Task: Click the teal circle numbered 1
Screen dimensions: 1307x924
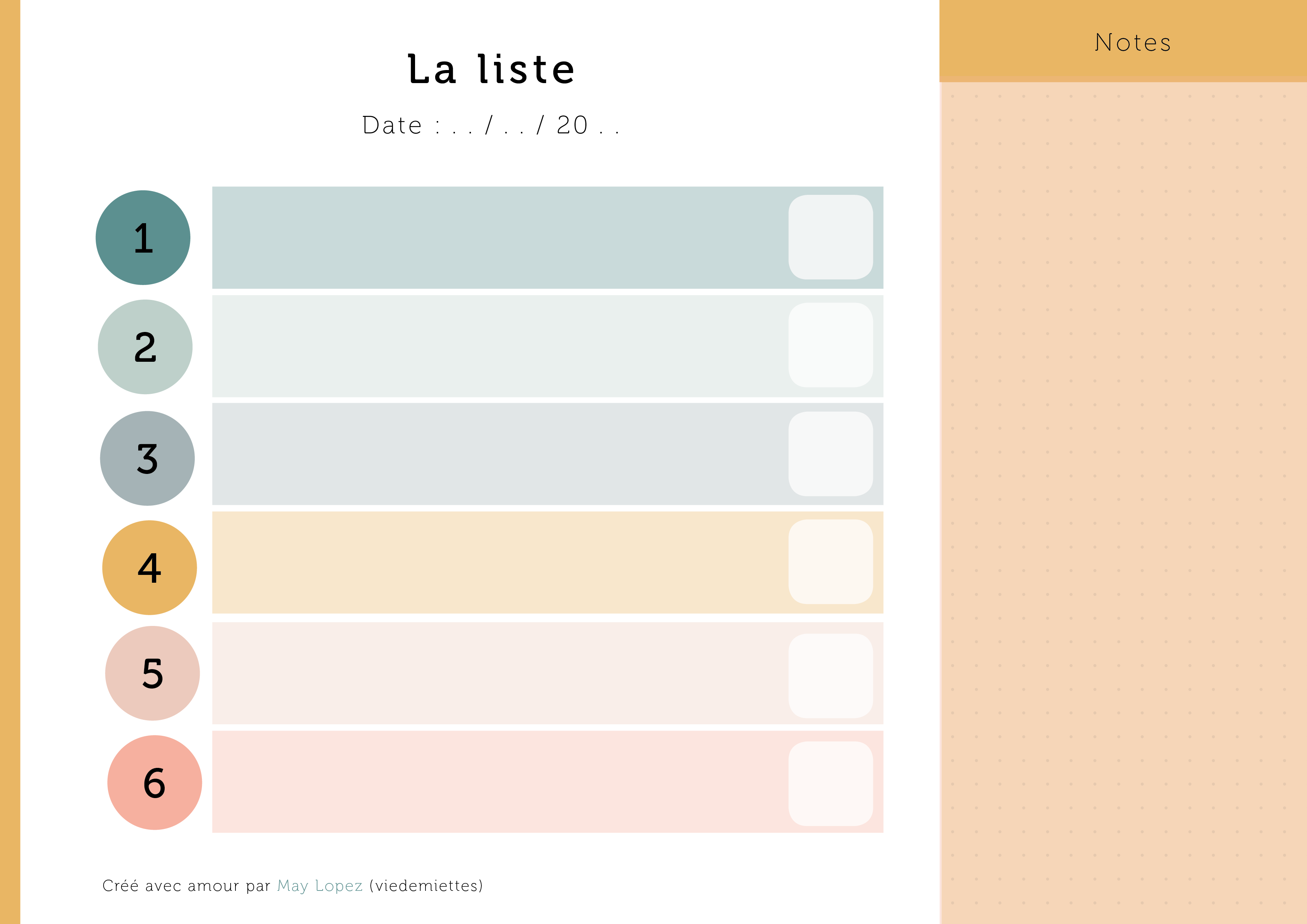Action: point(143,237)
